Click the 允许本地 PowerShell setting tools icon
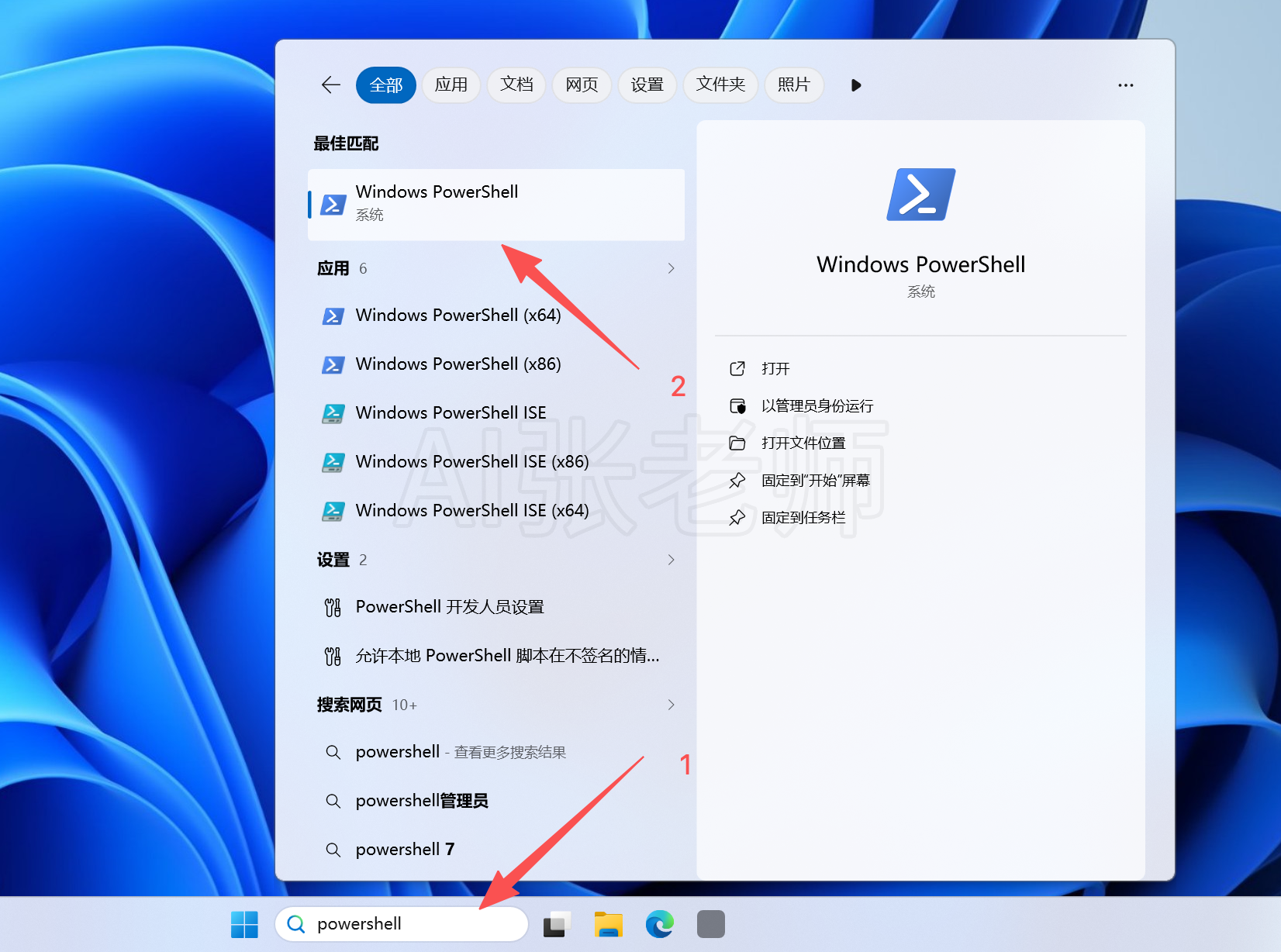This screenshot has height=952, width=1281. coord(333,657)
